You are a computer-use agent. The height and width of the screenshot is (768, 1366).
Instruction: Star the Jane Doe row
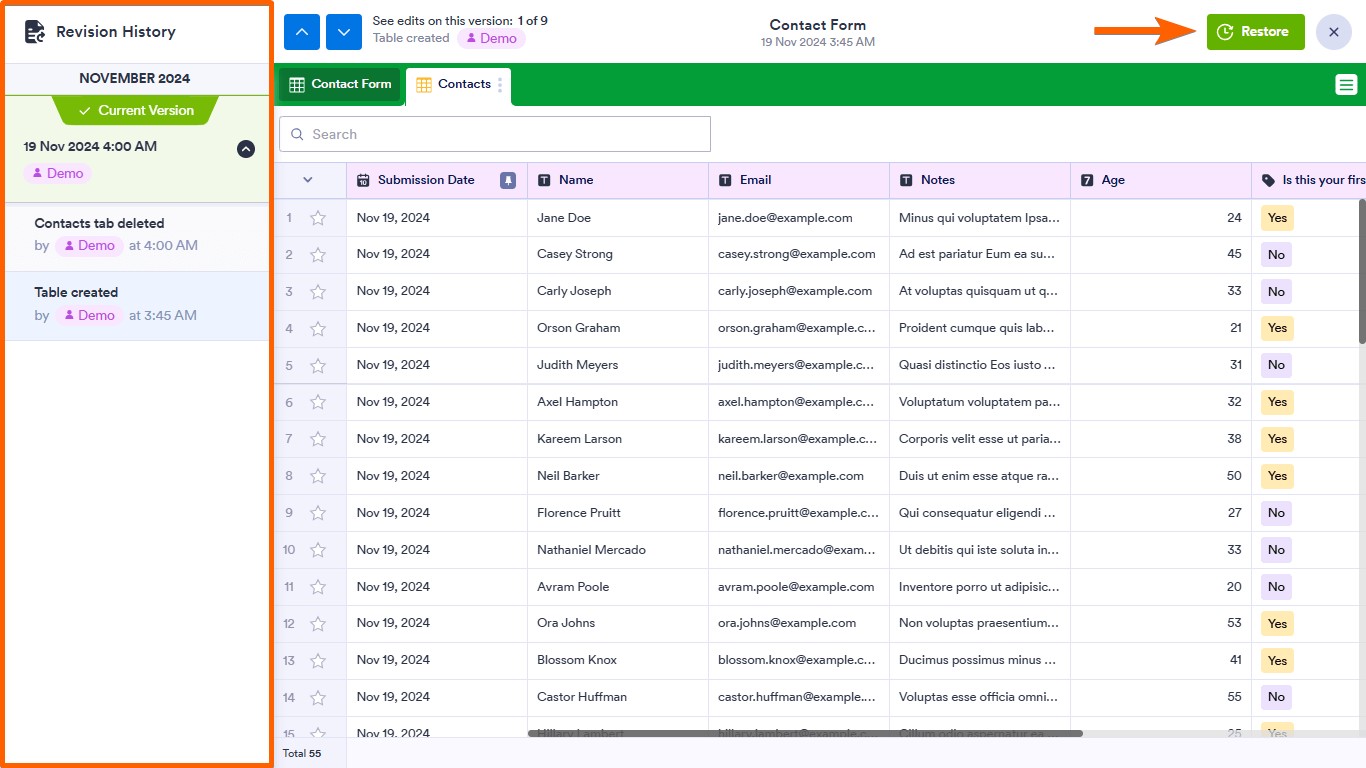(x=318, y=218)
